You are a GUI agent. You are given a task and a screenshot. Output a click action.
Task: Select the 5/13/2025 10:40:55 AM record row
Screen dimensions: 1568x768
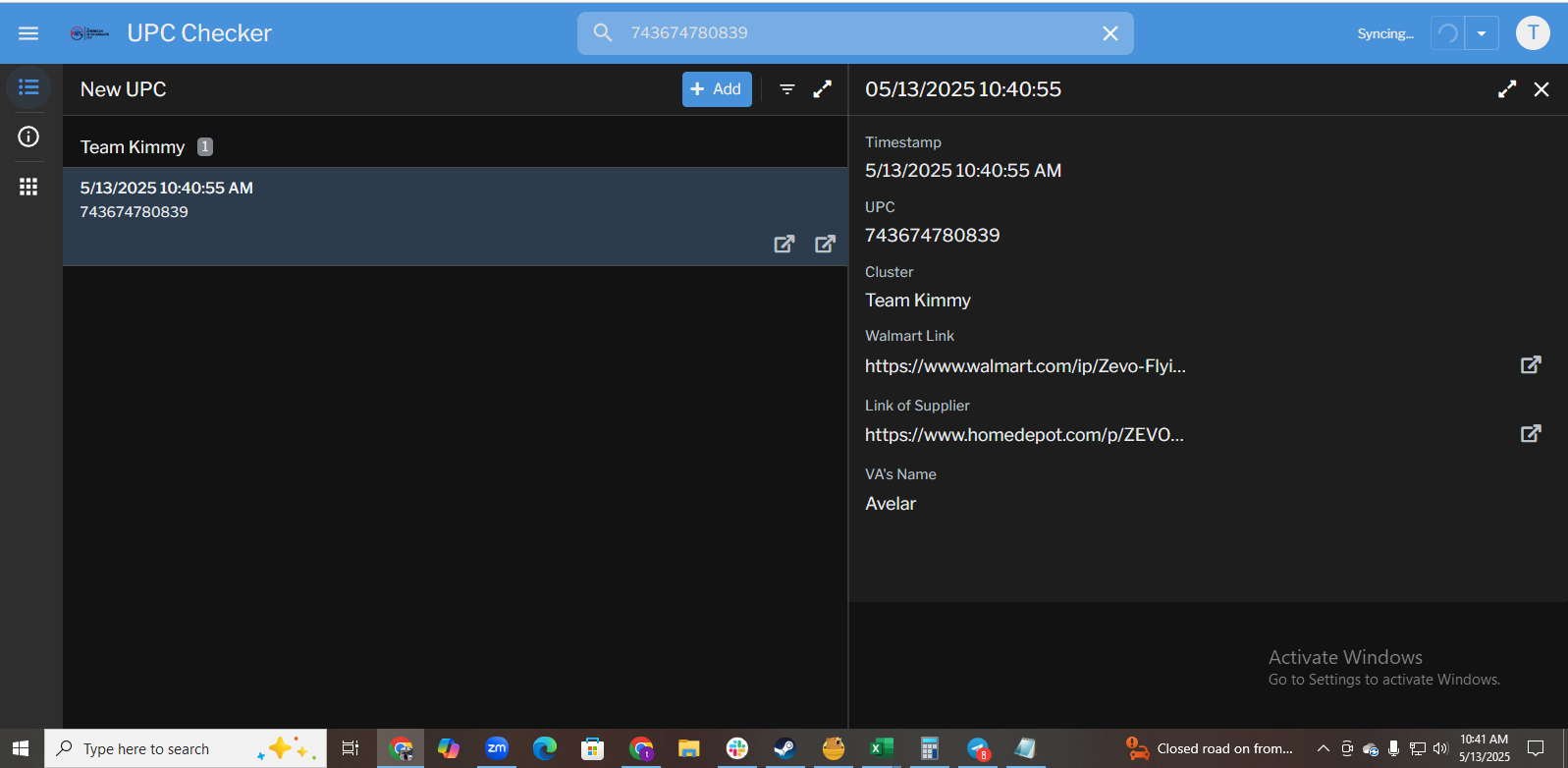[393, 200]
